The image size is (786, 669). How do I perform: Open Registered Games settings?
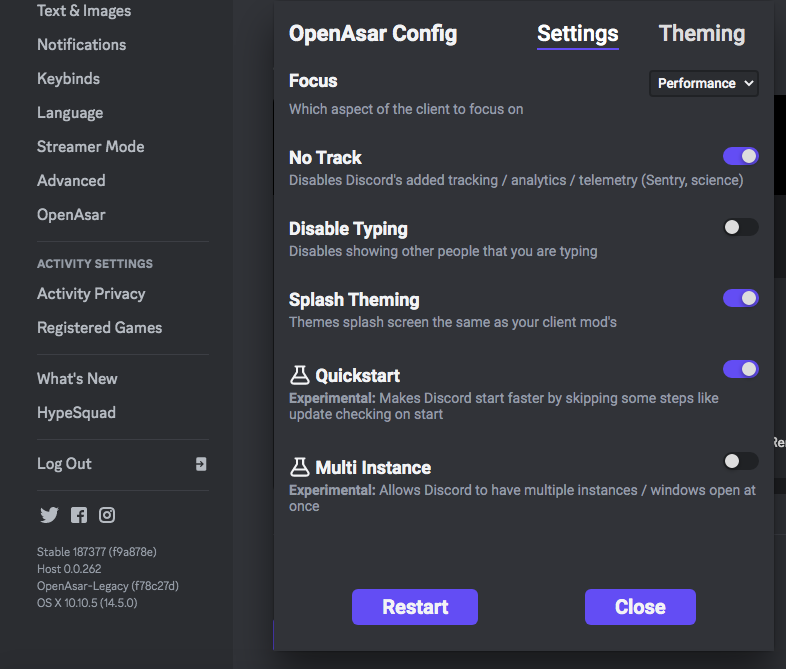pyautogui.click(x=100, y=328)
